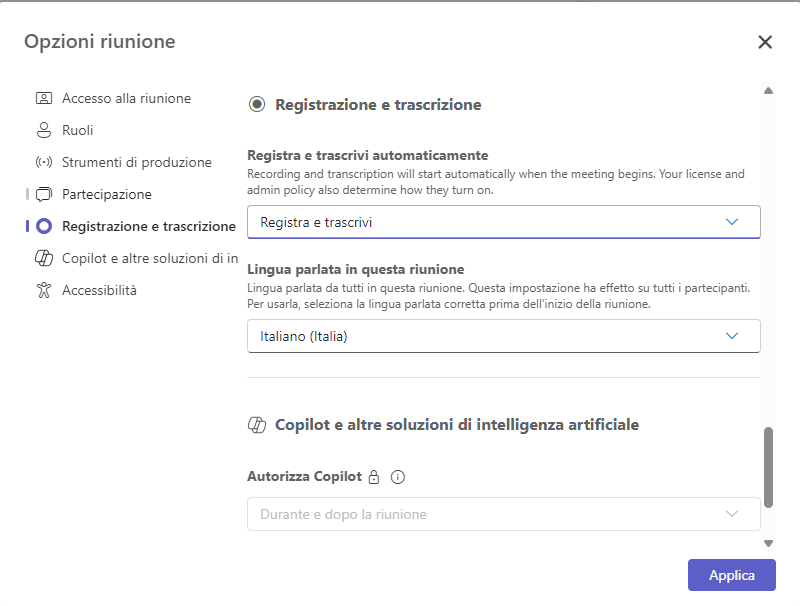Click the chevron in Italiano (Italia) combo box
The height and width of the screenshot is (606, 800).
732,336
